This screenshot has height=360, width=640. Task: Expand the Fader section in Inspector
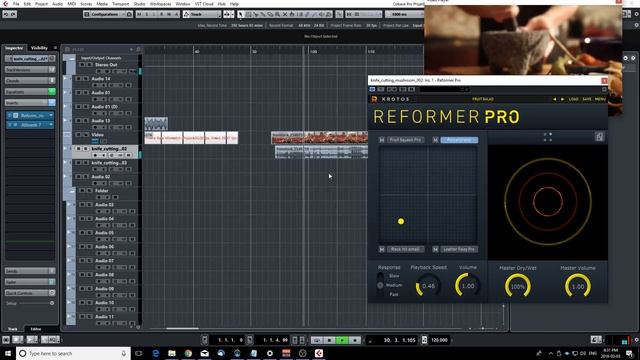click(30, 282)
